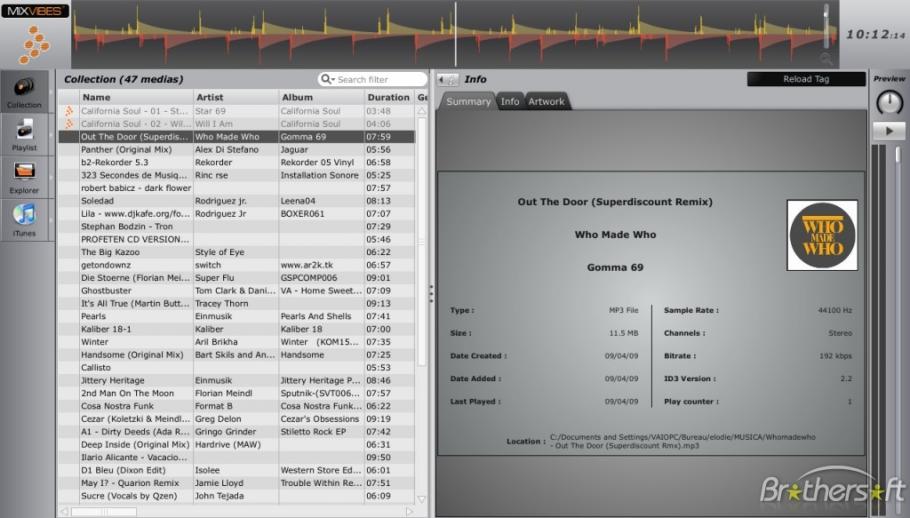Click the played marker on California Soul - 02

(x=69, y=124)
